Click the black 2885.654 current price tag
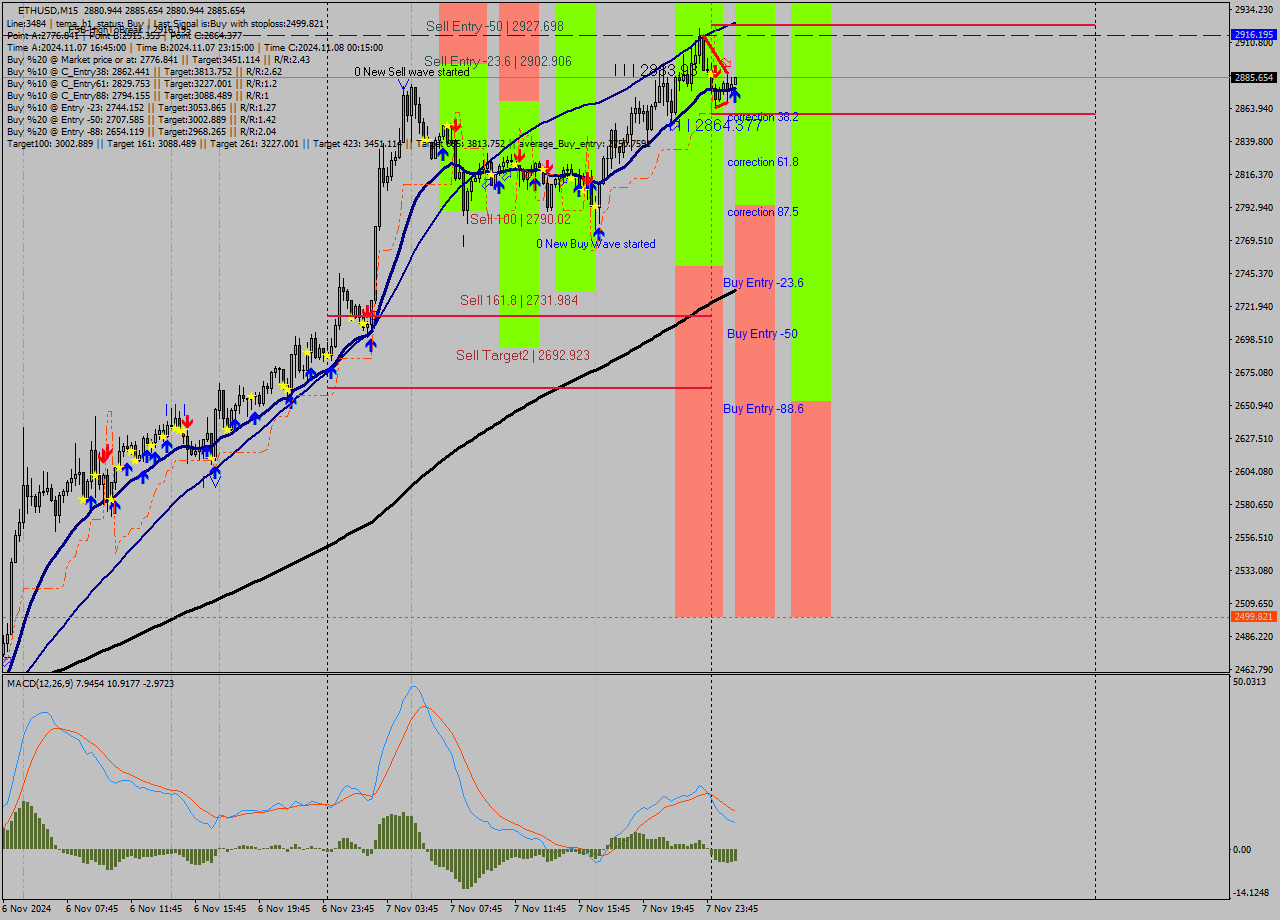Viewport: 1280px width, 920px height. [x=1254, y=77]
